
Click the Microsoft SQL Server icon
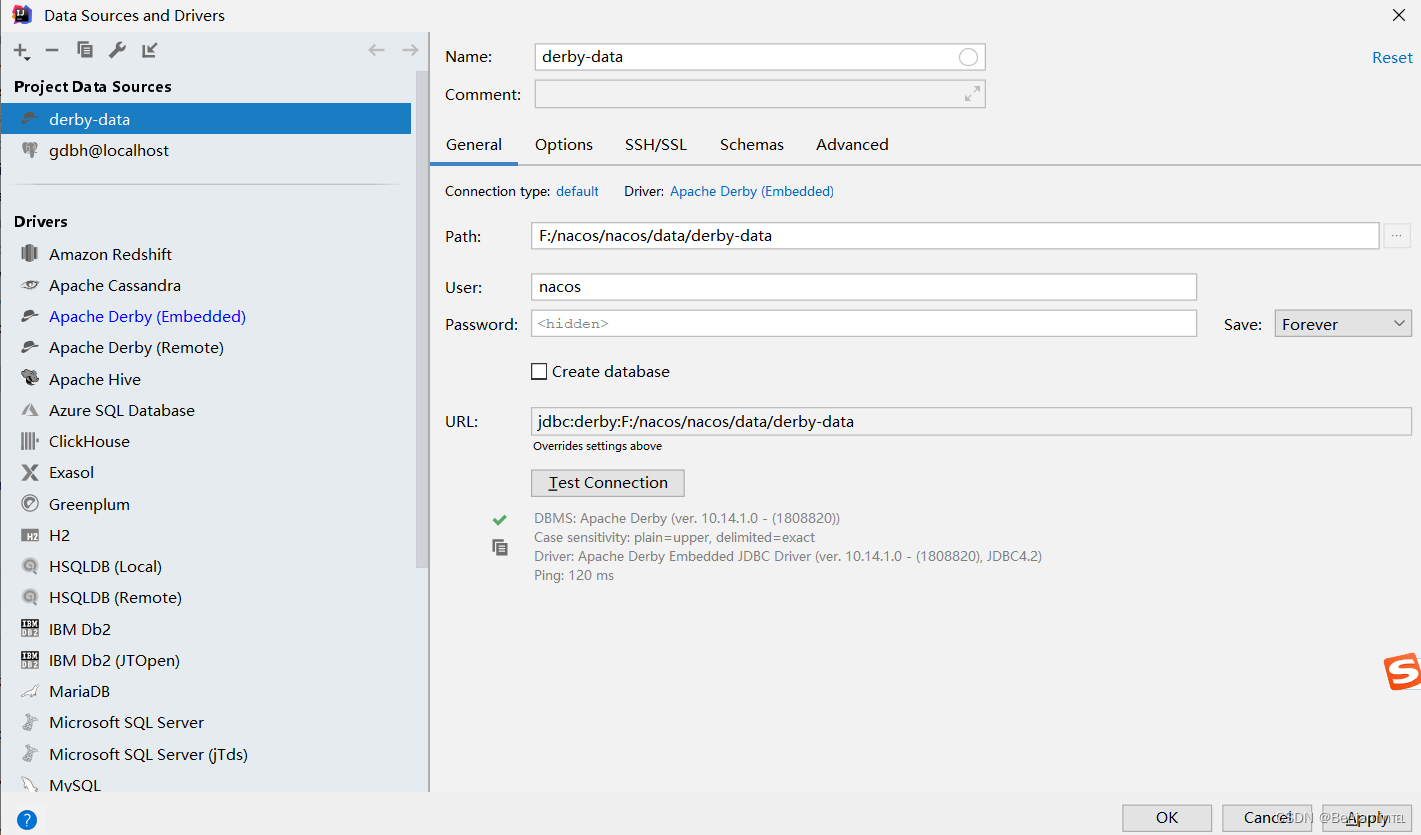(x=30, y=722)
